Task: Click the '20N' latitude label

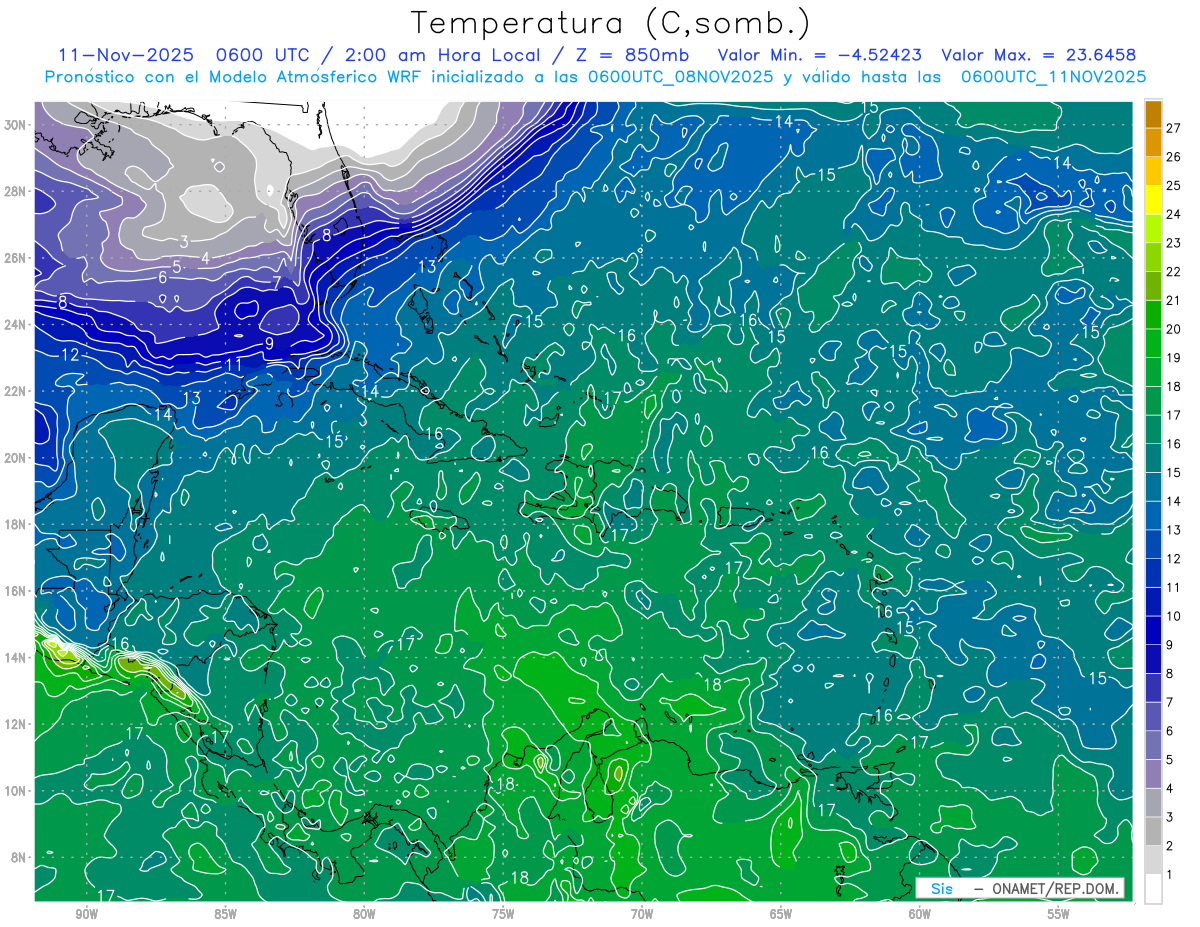Action: pyautogui.click(x=15, y=458)
